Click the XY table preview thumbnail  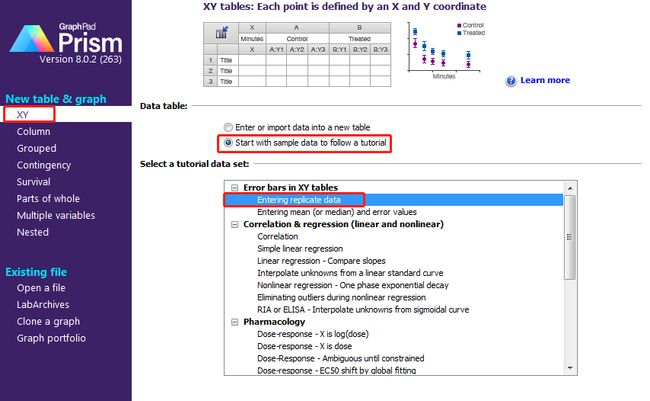(x=297, y=54)
